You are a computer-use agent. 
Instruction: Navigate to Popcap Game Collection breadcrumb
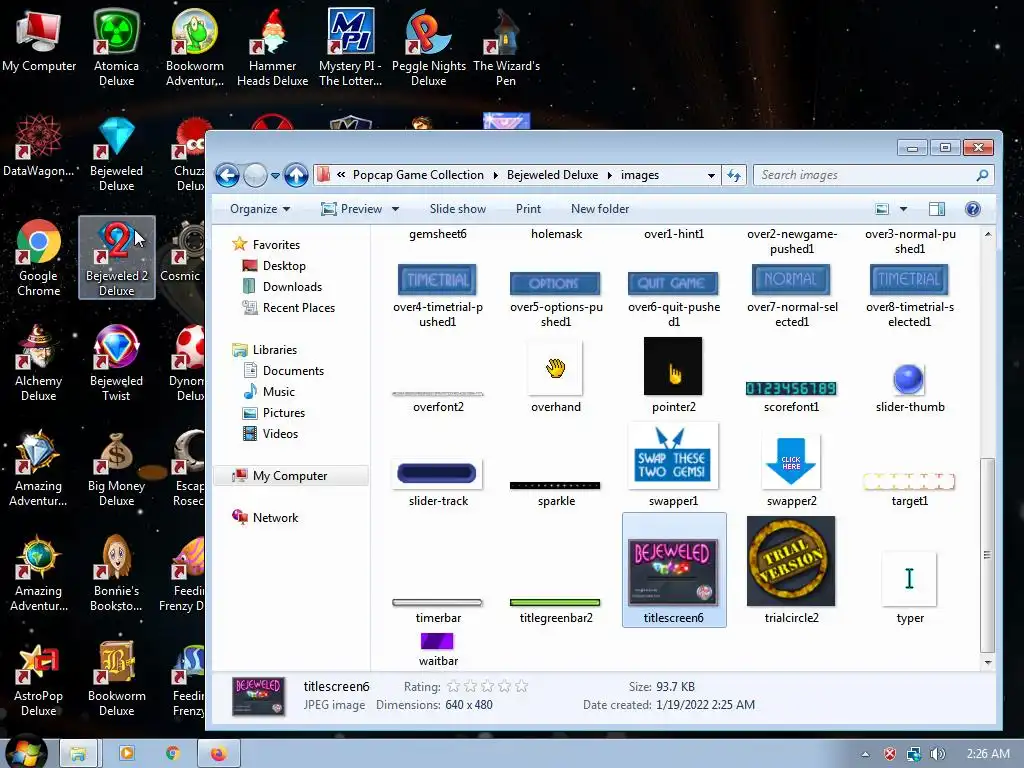coord(418,175)
